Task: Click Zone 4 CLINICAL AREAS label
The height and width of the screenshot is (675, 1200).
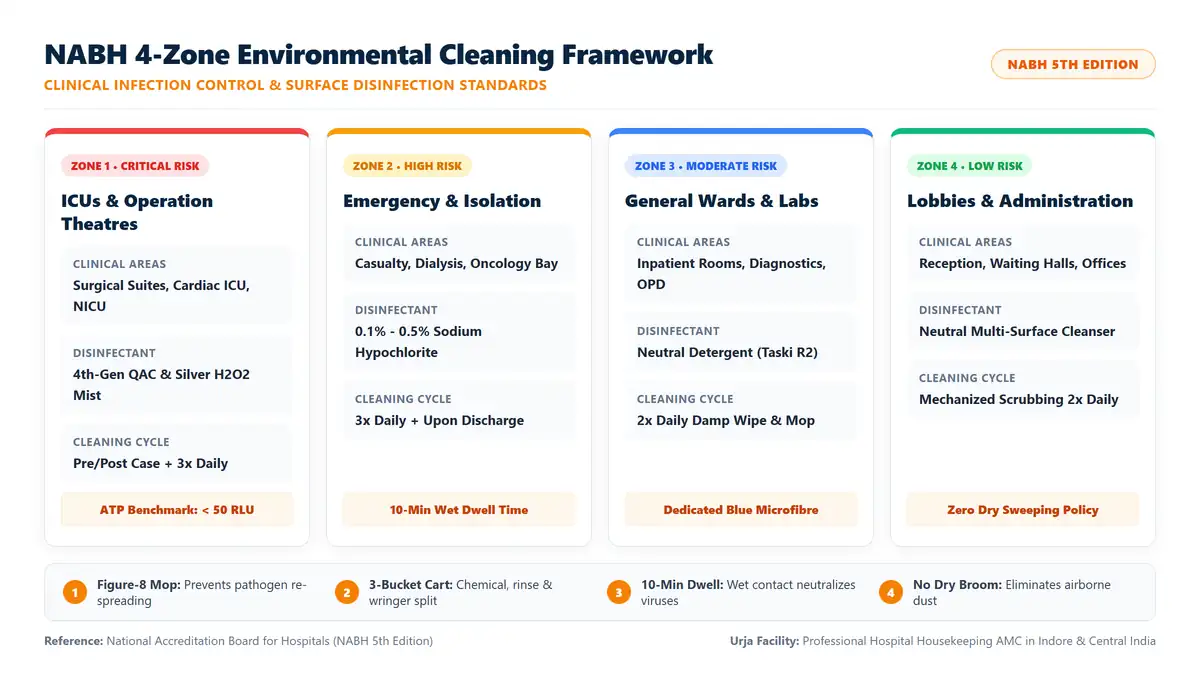Action: point(965,242)
